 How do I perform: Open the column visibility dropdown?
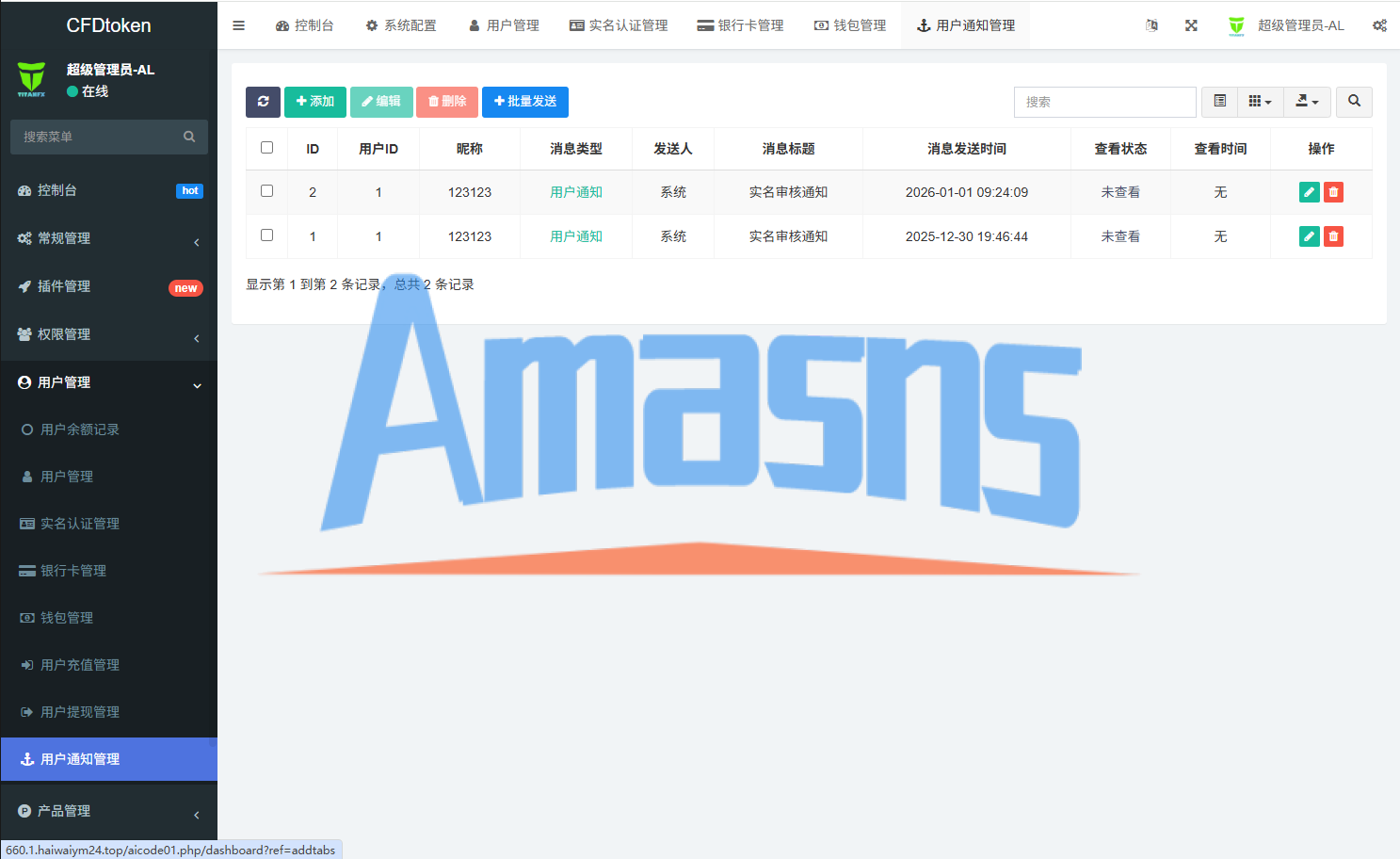click(1261, 102)
